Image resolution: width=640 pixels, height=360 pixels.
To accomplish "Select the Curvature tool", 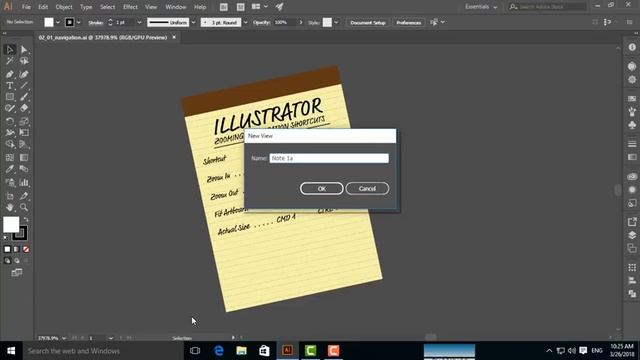I will coord(24,74).
